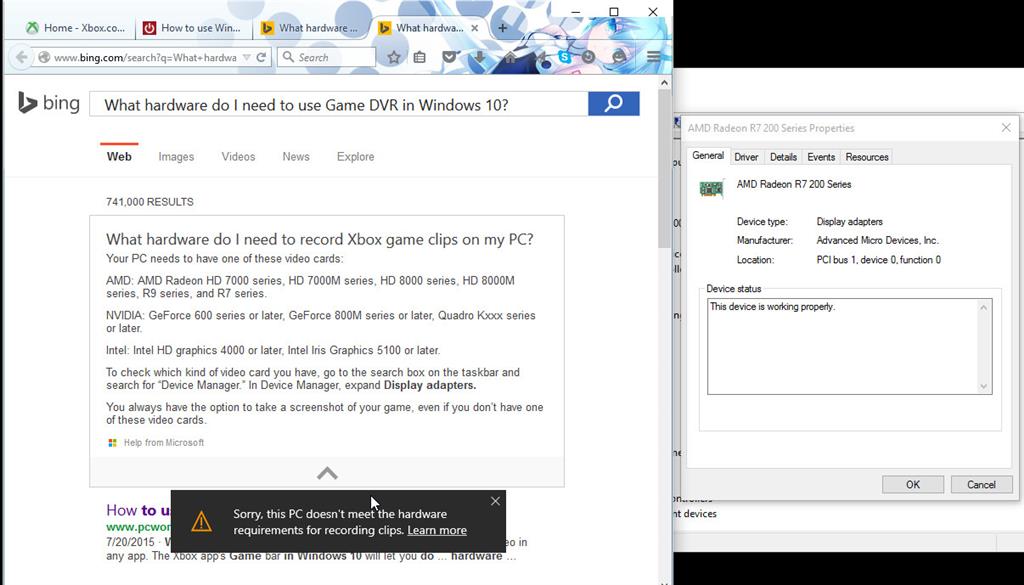Reload the Bing page
Viewport: 1024px width, 585px height.
pos(261,57)
